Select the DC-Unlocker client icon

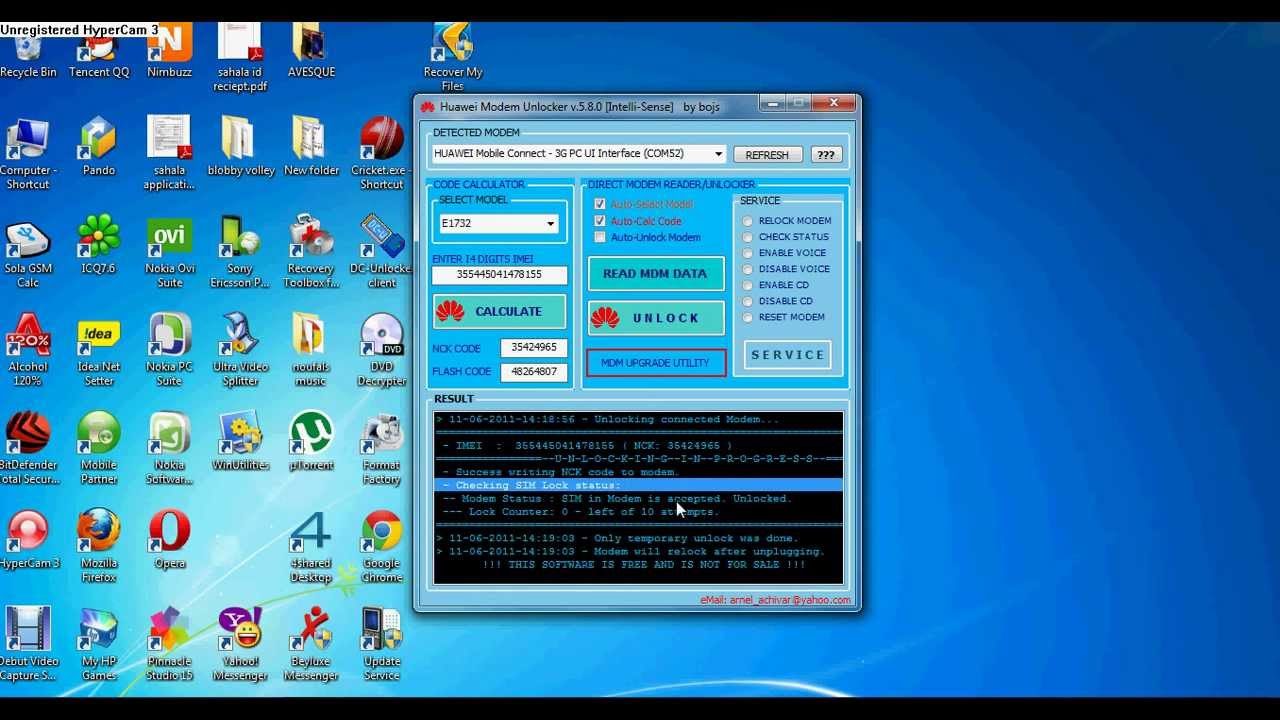(382, 251)
